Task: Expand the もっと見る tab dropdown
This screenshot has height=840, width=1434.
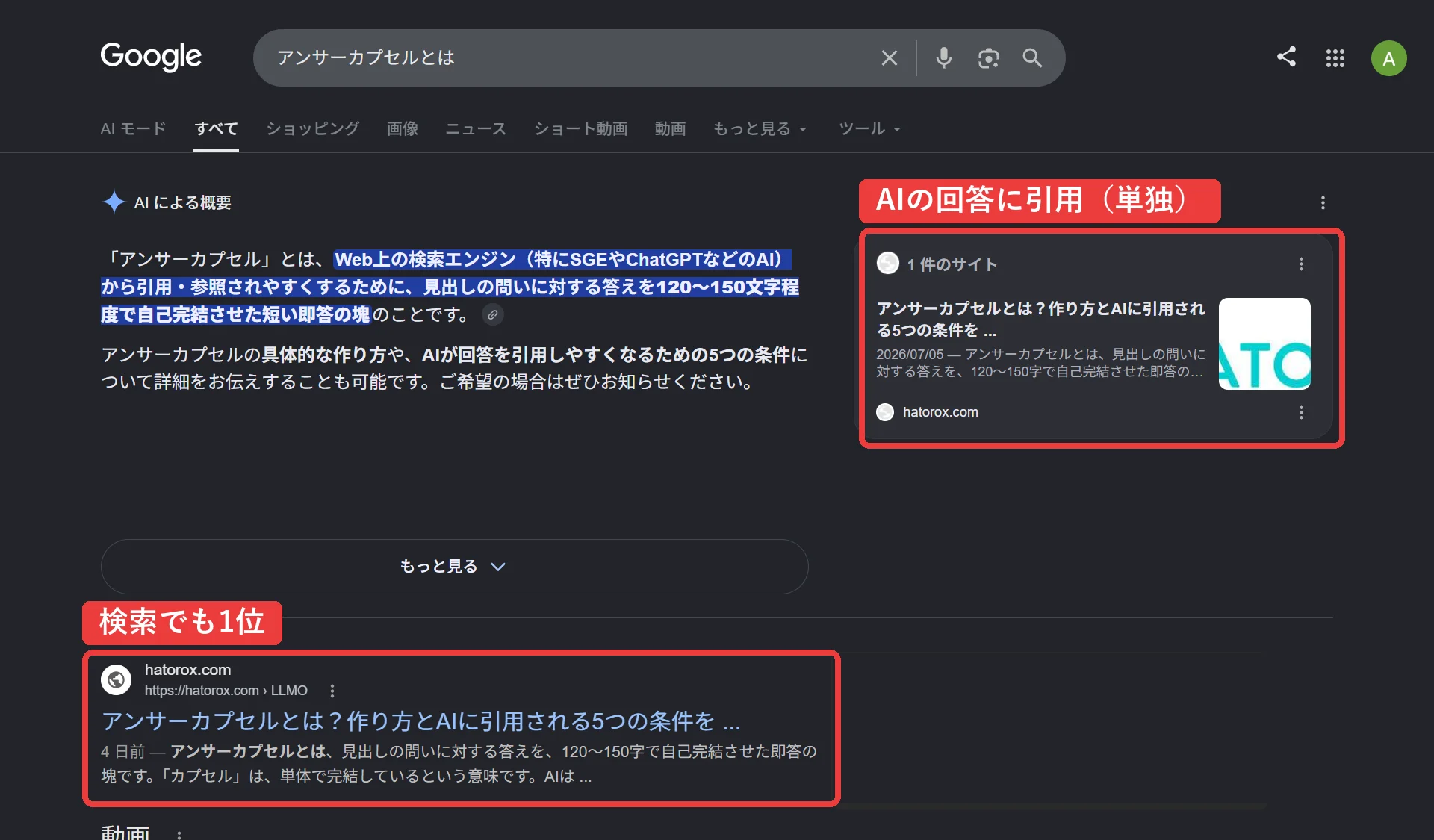Action: click(x=760, y=128)
